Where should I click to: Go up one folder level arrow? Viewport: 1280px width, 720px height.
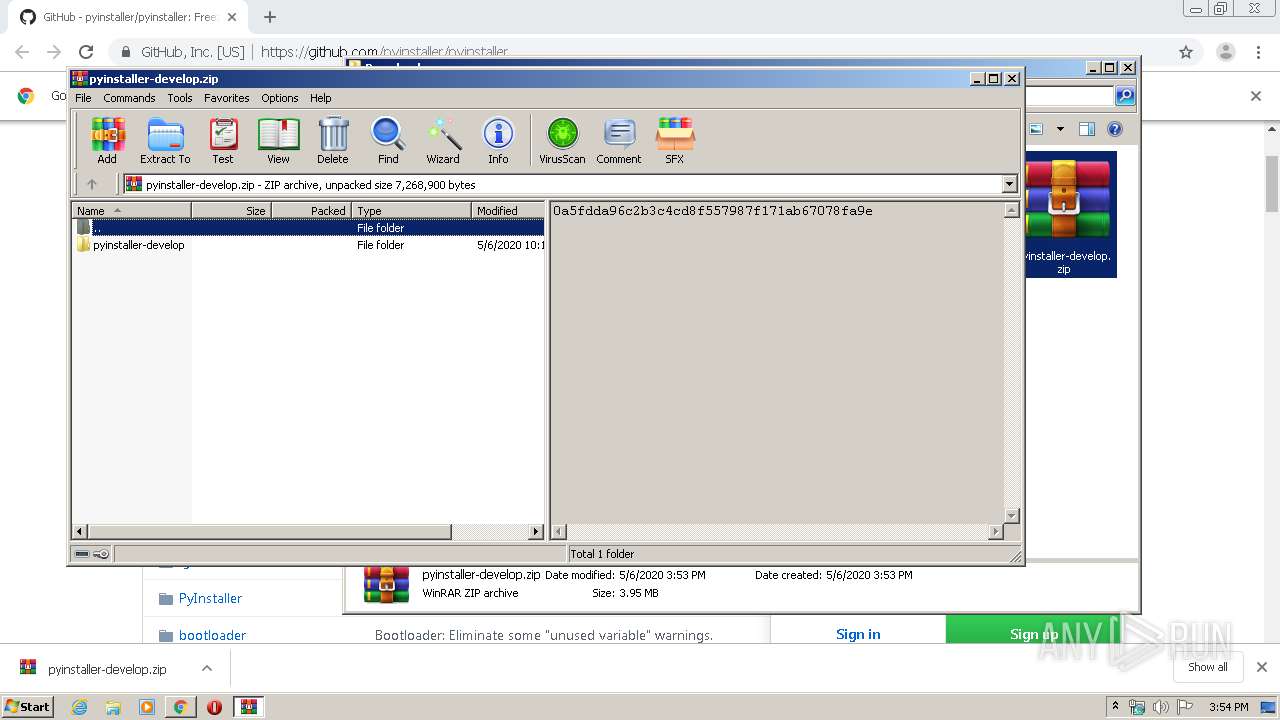pos(92,184)
